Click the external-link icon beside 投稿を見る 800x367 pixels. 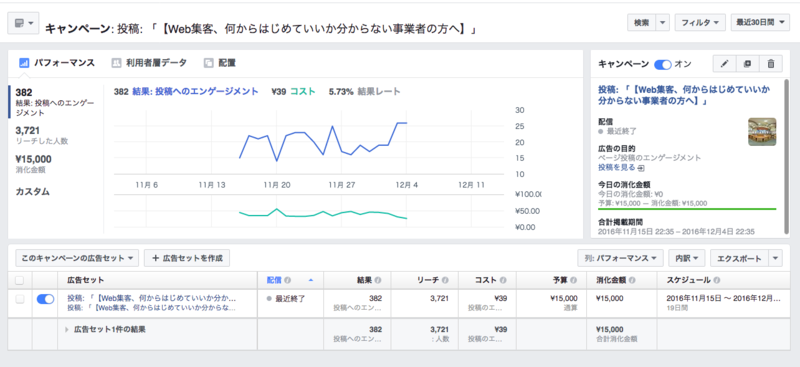(x=641, y=167)
